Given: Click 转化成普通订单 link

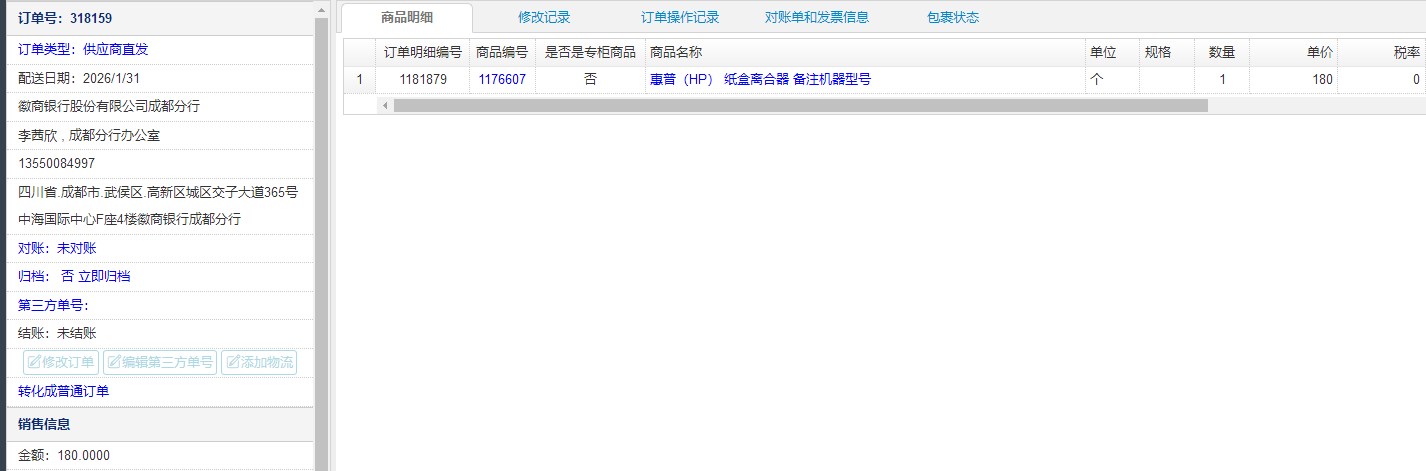Looking at the screenshot, I should coord(64,391).
